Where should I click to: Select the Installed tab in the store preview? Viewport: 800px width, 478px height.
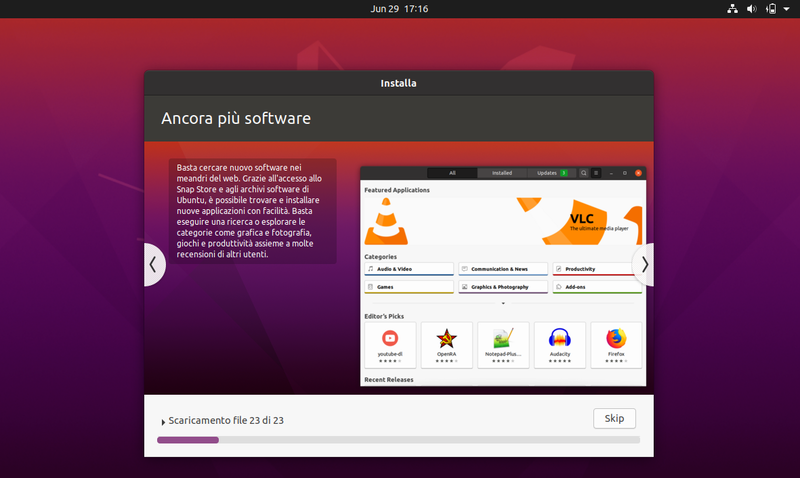tap(502, 173)
